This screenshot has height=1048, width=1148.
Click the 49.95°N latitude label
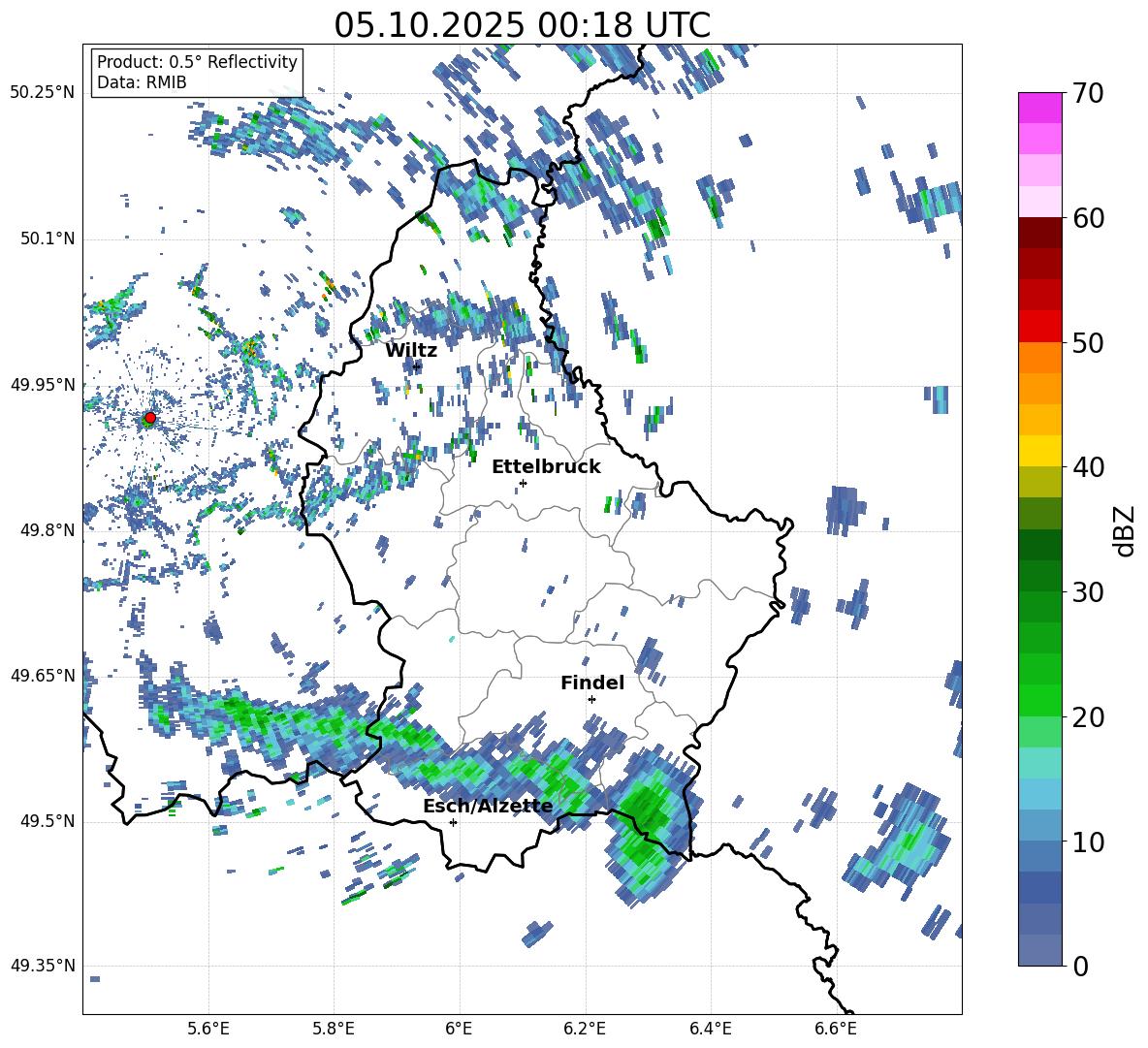tap(43, 384)
